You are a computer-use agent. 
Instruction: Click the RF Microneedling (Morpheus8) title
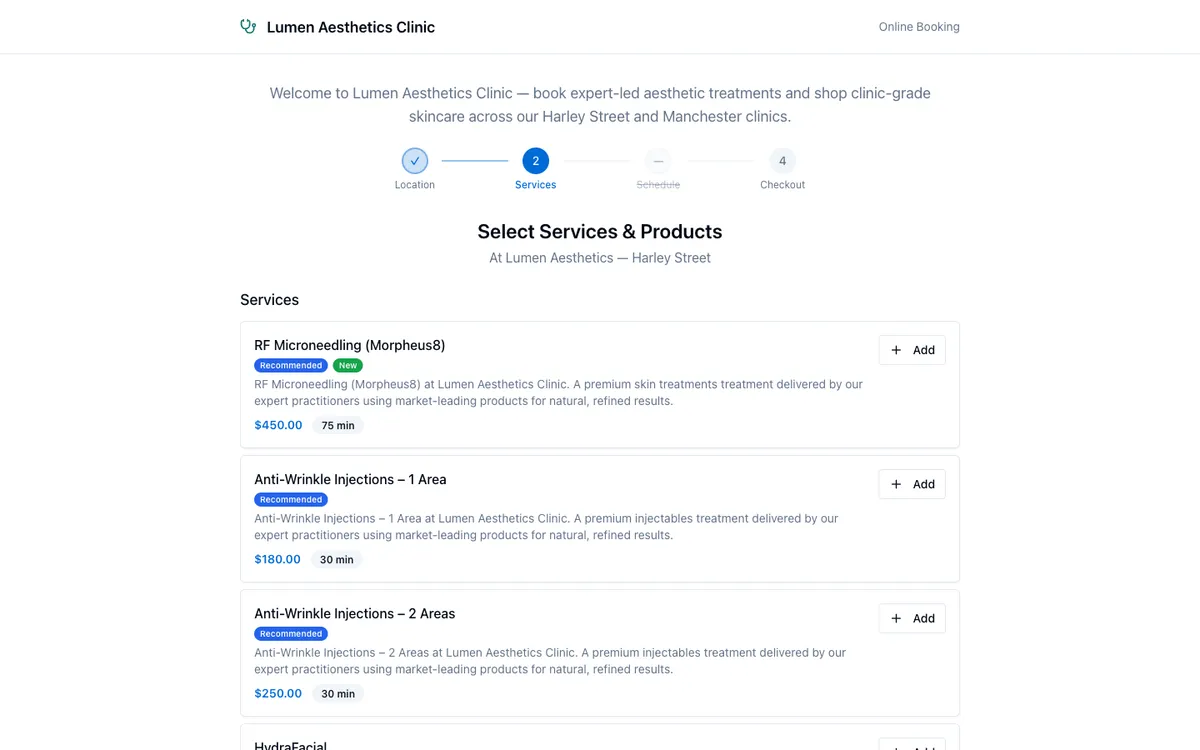pyautogui.click(x=350, y=345)
